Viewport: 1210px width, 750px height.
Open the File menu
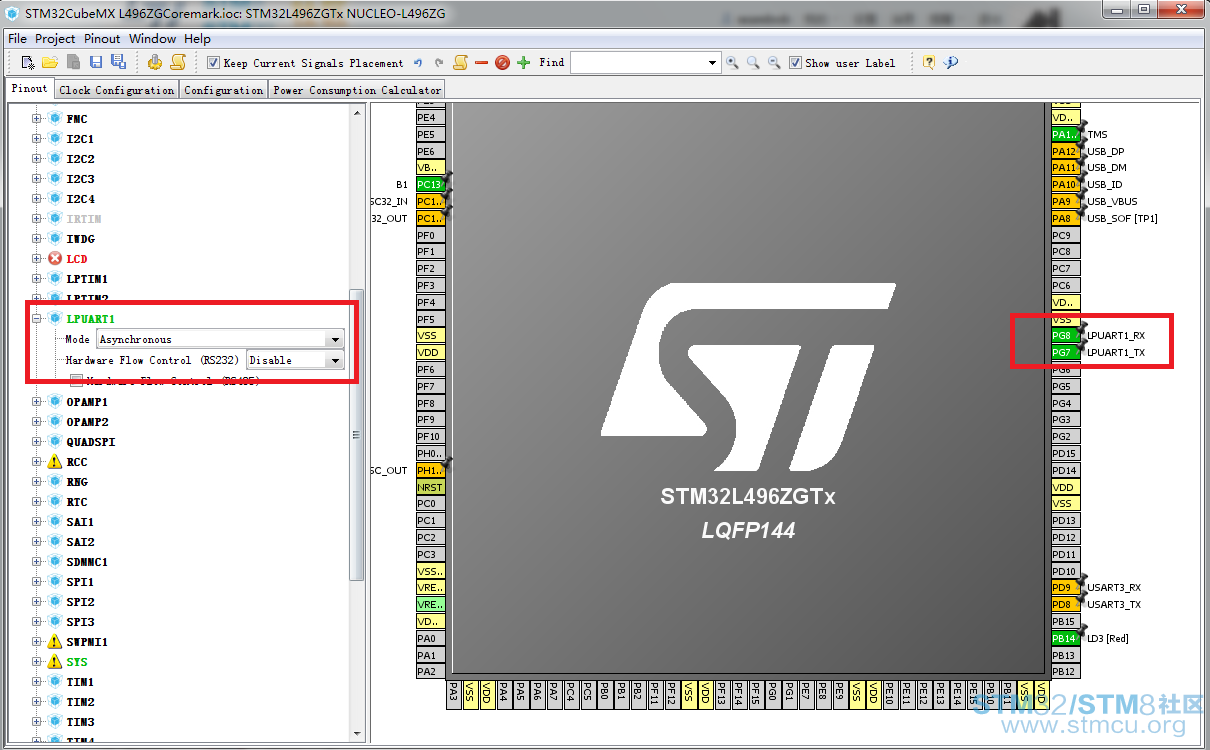[x=17, y=38]
